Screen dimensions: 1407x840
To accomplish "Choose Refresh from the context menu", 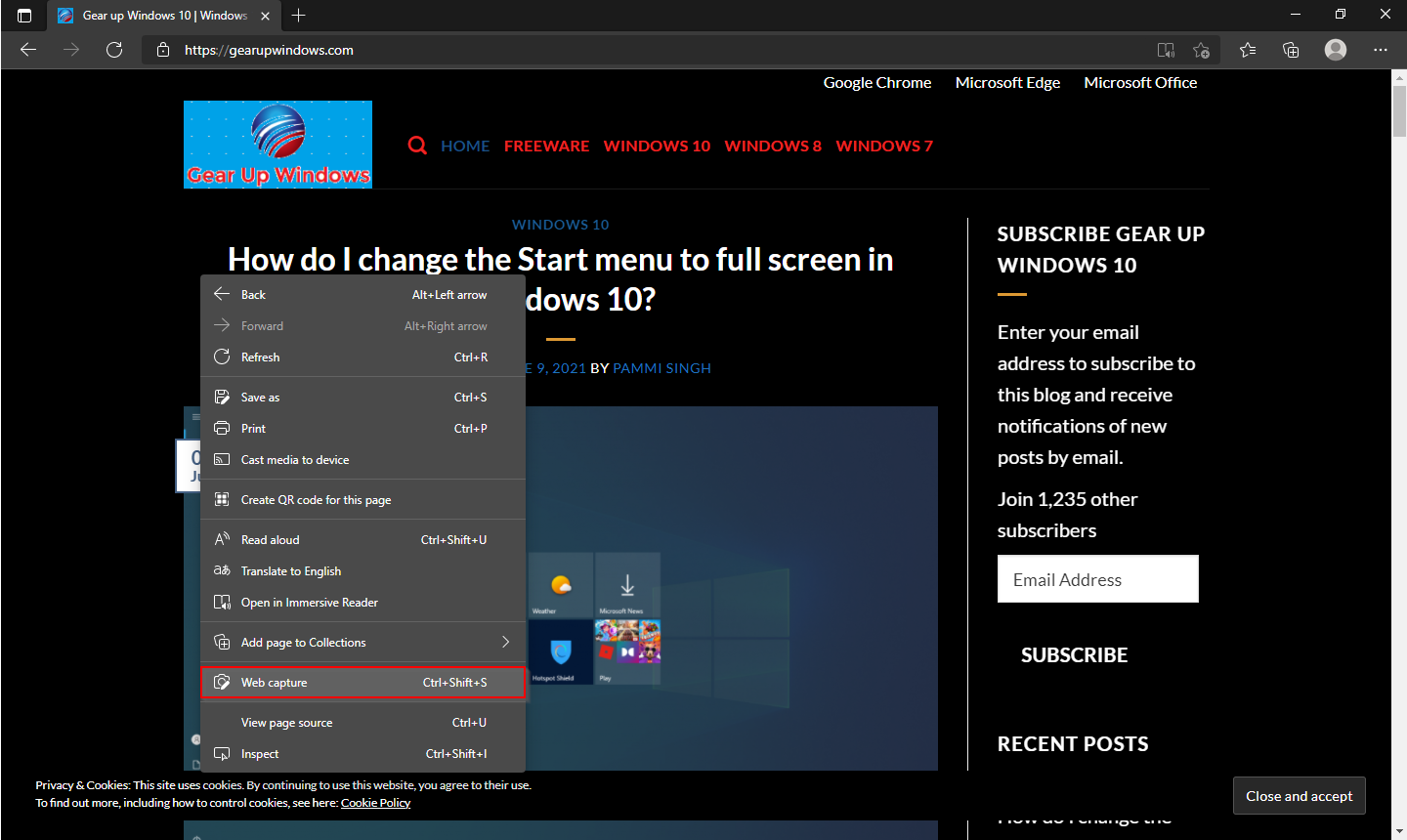I will pyautogui.click(x=363, y=357).
